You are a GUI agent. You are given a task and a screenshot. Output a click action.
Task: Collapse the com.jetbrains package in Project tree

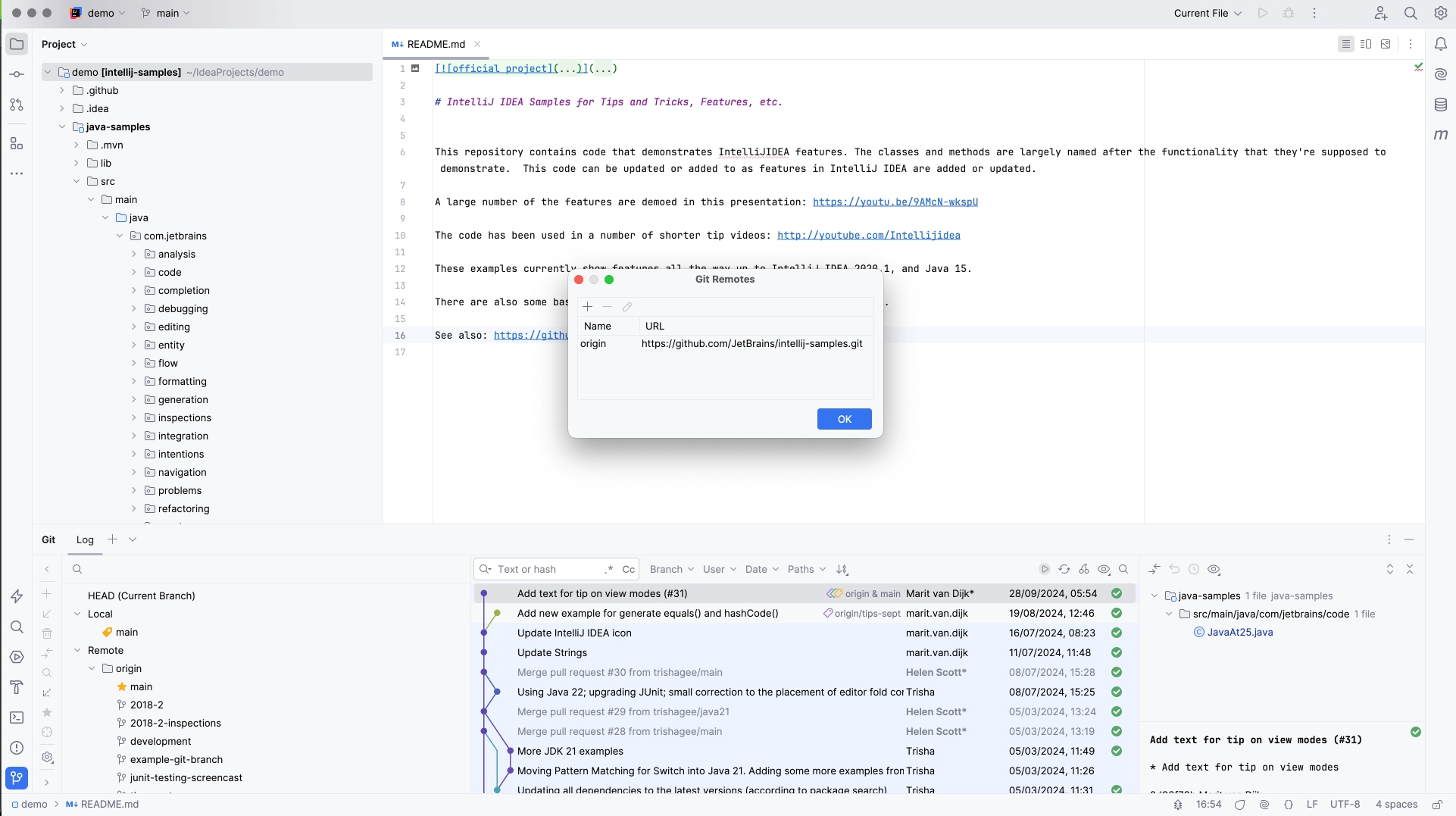(x=120, y=236)
